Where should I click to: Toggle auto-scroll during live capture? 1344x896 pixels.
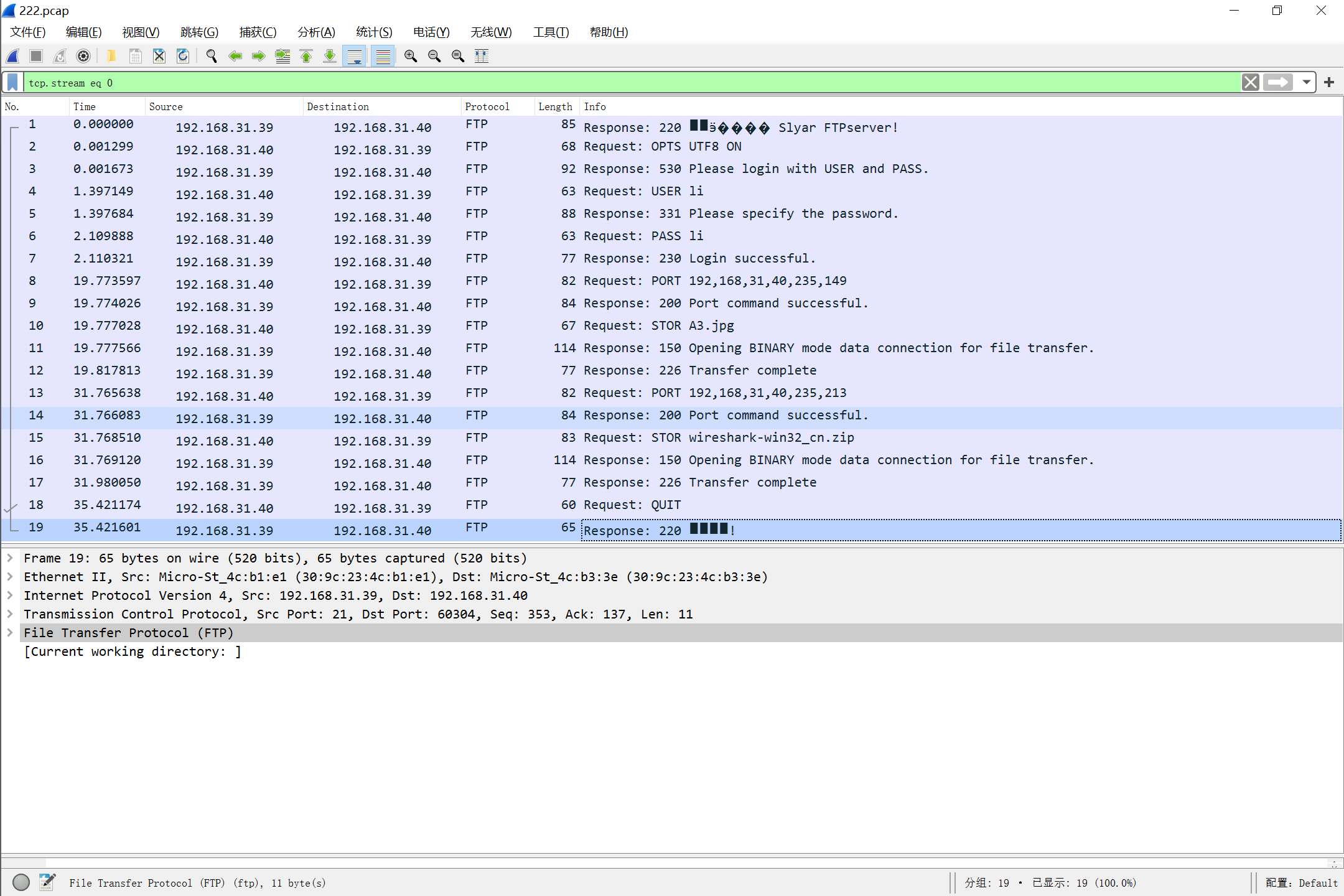[355, 56]
